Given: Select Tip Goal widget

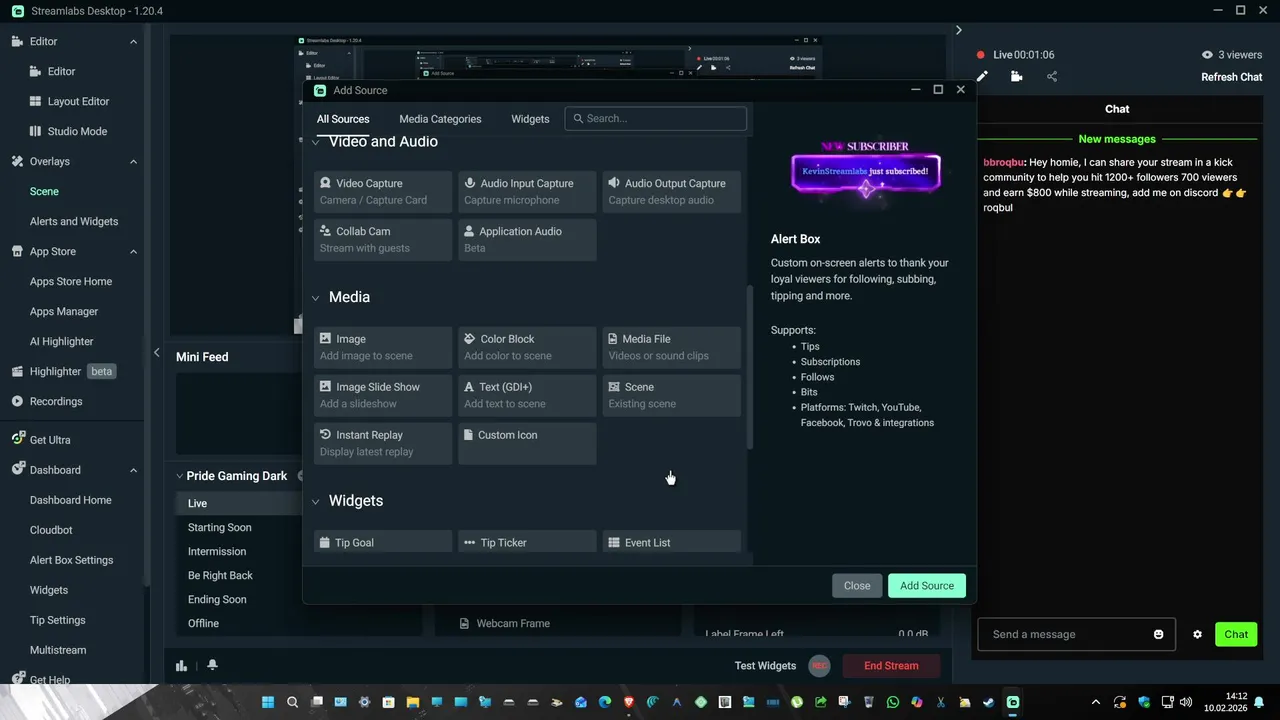Looking at the screenshot, I should [x=383, y=542].
